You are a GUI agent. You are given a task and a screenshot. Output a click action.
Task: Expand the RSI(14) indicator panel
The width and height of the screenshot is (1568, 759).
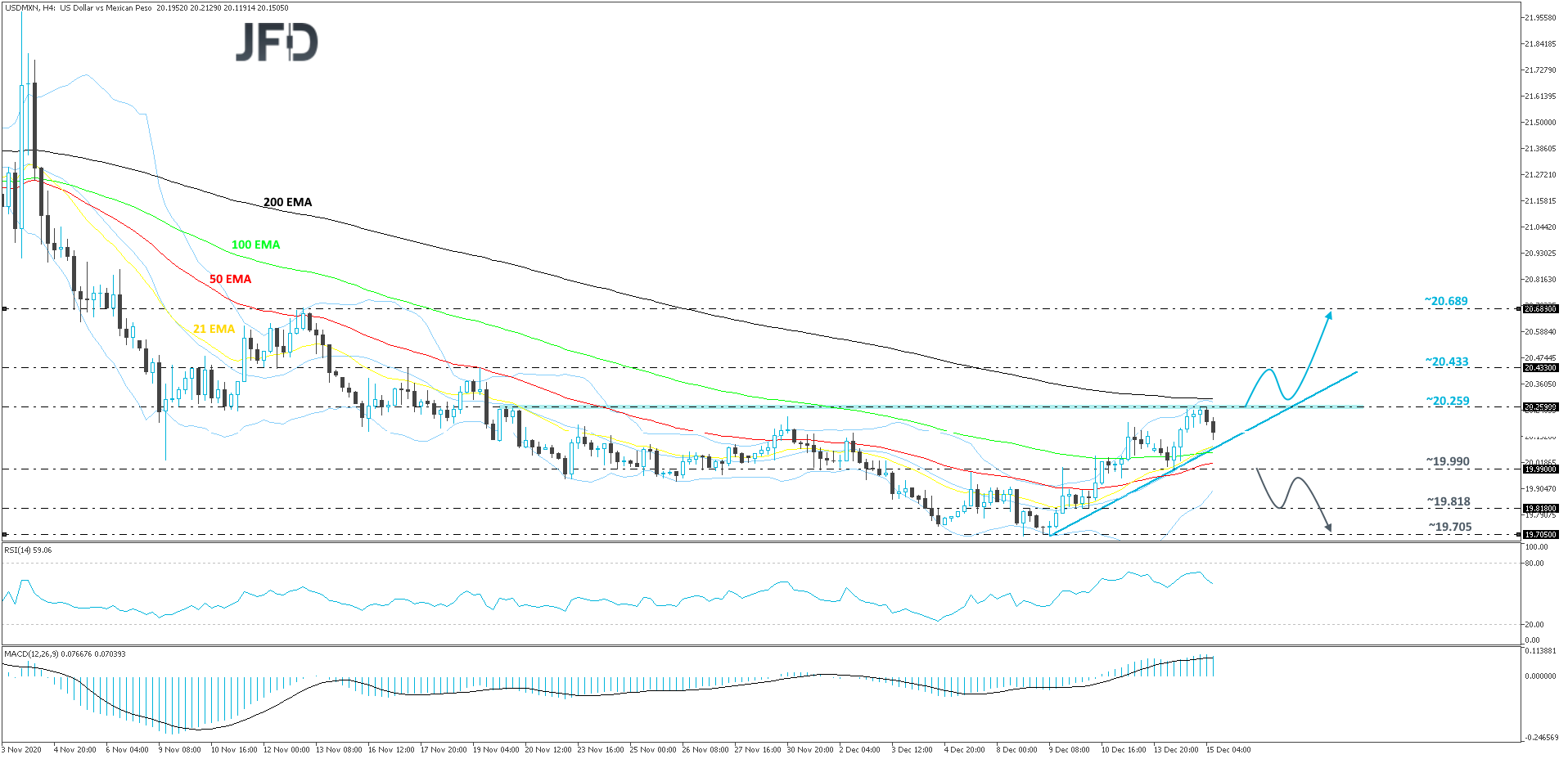point(28,550)
